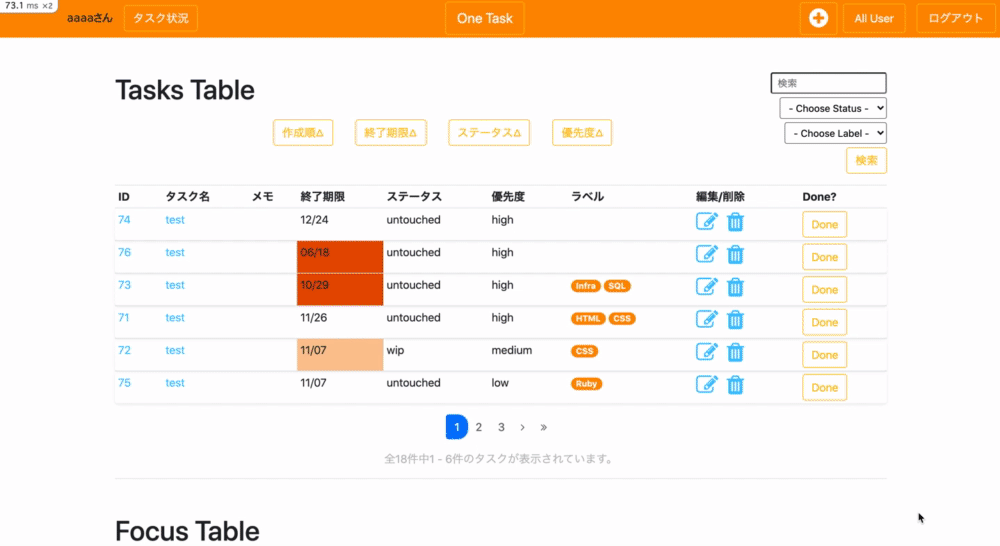
Task: Go to pagination page 2
Action: tap(479, 427)
